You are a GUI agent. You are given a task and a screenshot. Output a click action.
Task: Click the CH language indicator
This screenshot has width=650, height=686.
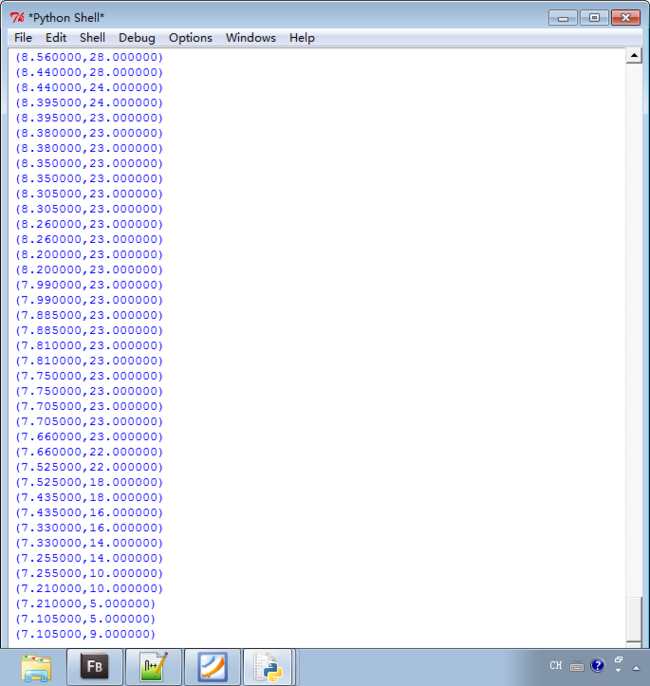coord(556,665)
